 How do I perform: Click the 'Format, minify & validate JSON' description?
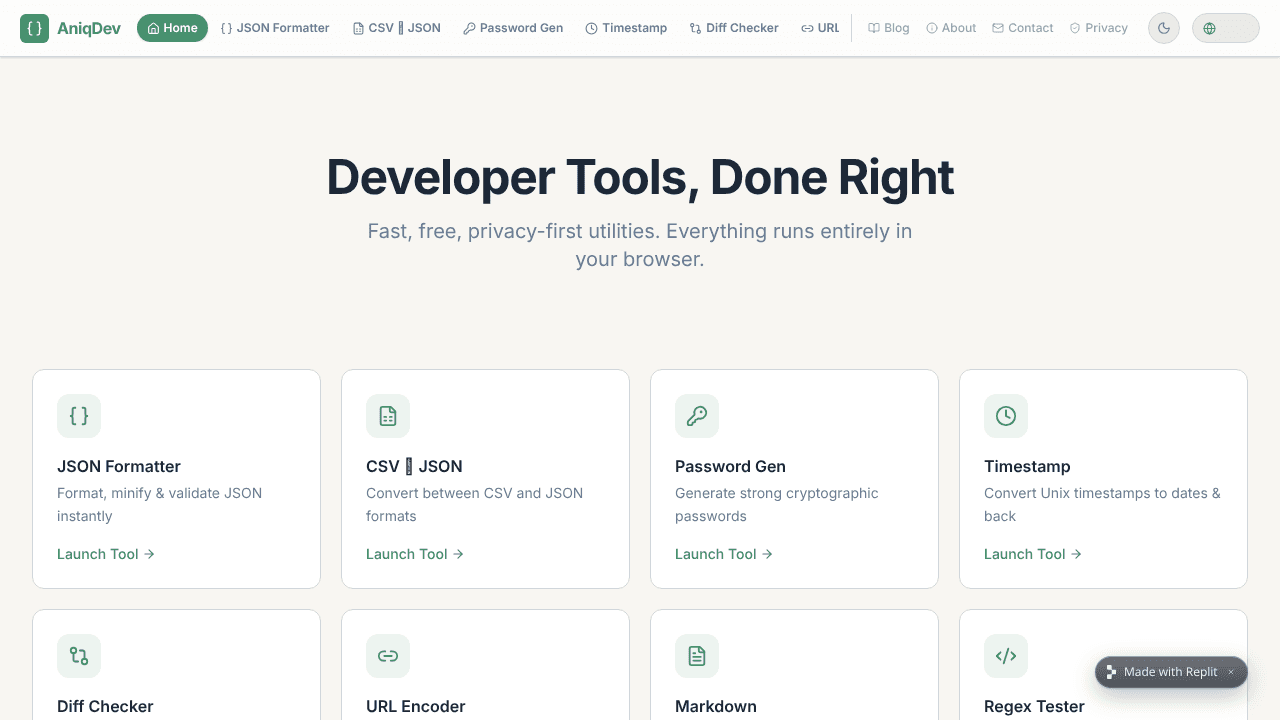[159, 504]
